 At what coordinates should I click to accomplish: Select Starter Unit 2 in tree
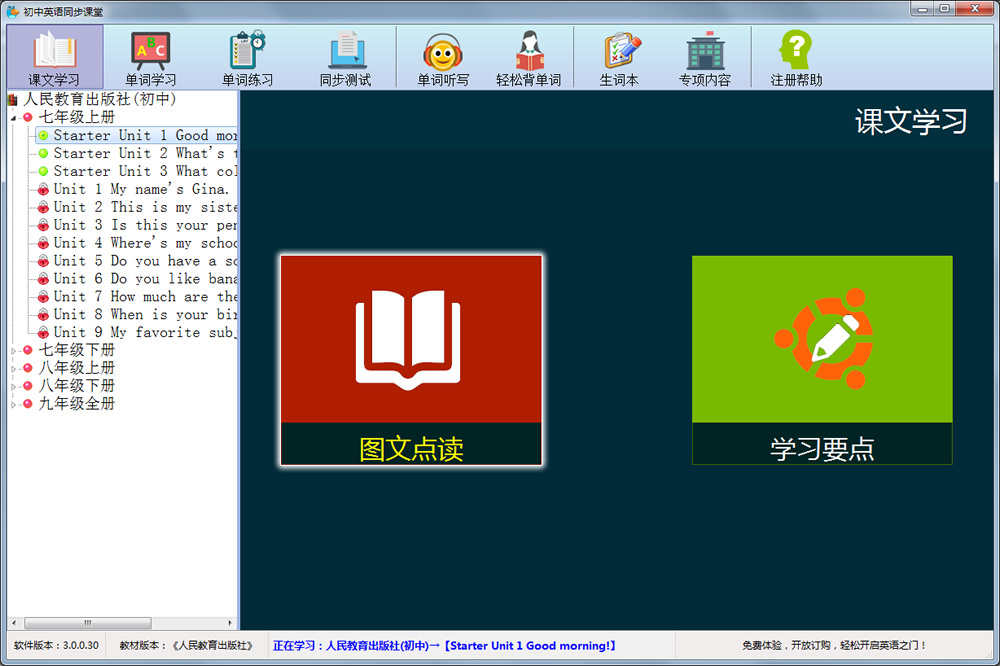[x=138, y=154]
